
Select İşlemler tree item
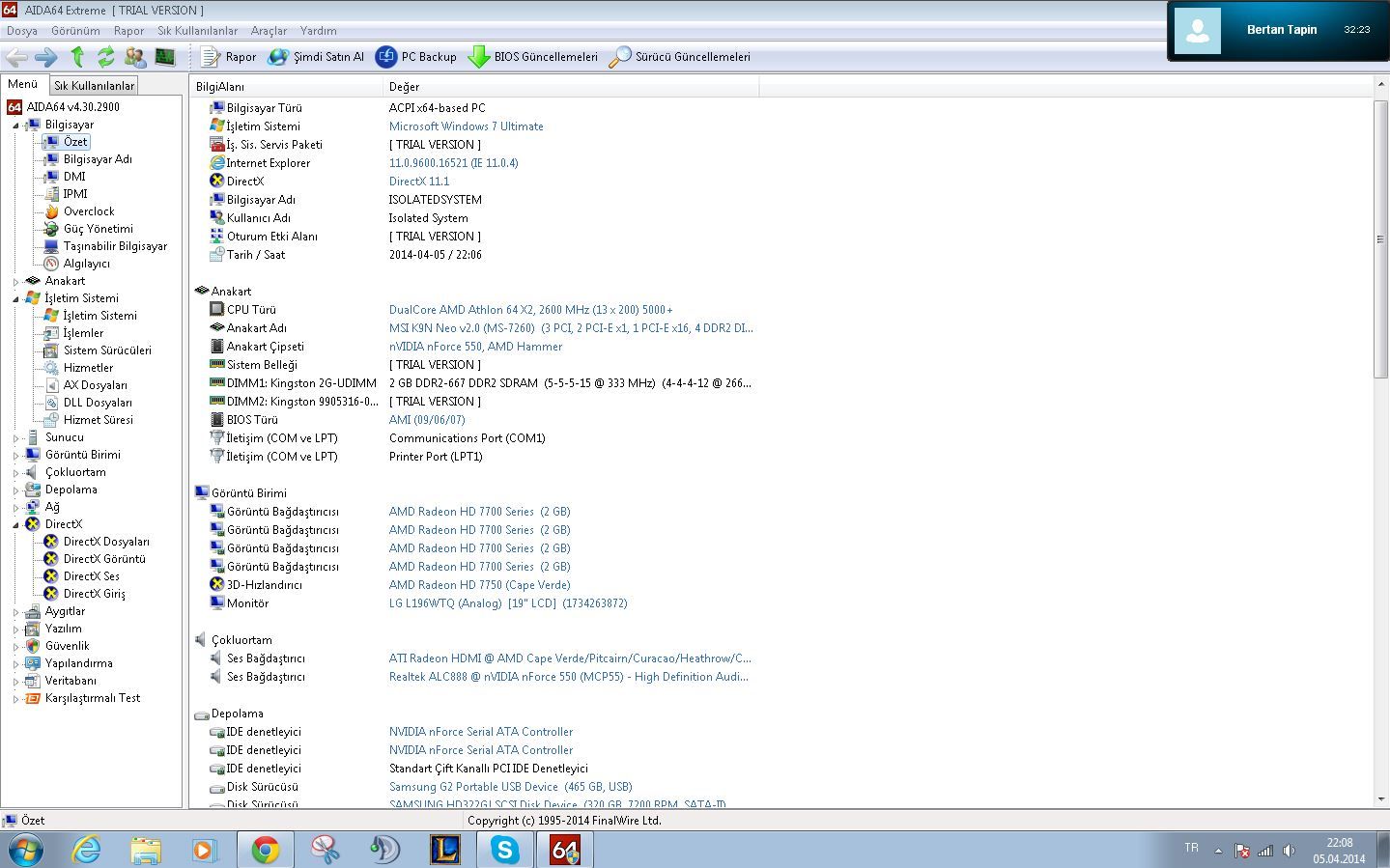83,333
